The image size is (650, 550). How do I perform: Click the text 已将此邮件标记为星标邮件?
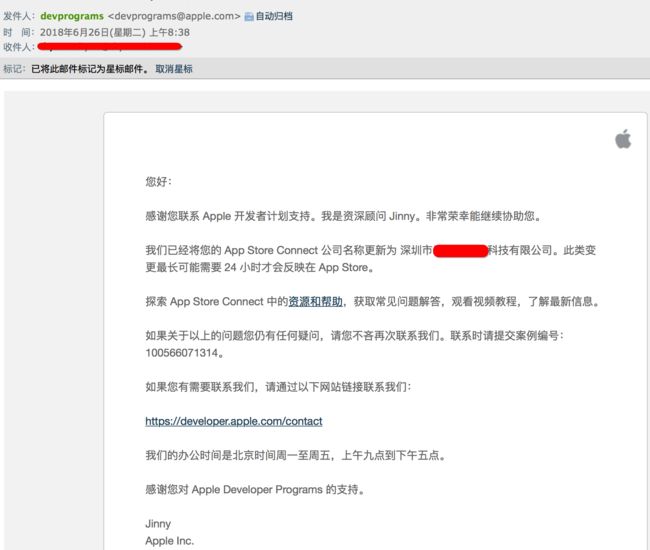(87, 69)
